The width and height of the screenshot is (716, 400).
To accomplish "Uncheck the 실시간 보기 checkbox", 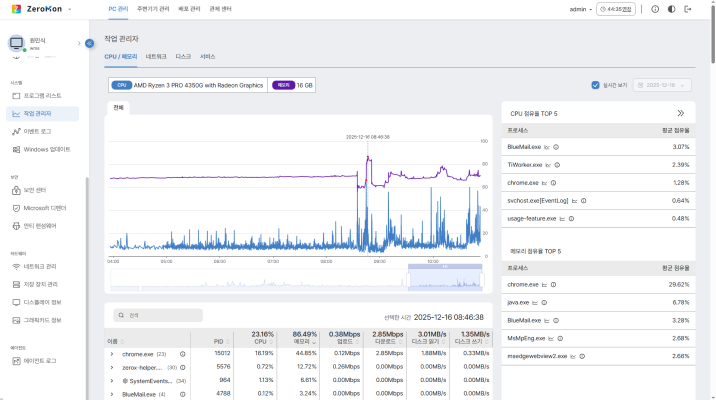I will coord(596,85).
